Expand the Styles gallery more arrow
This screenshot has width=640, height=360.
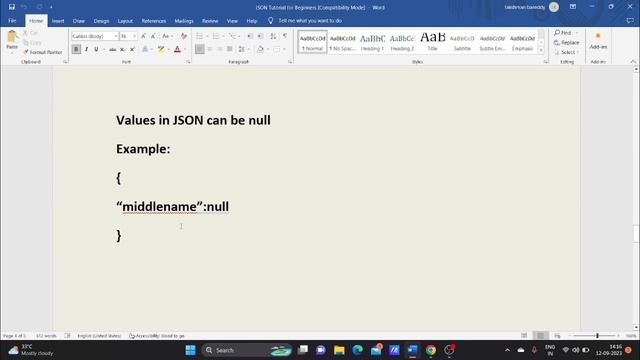click(x=541, y=51)
